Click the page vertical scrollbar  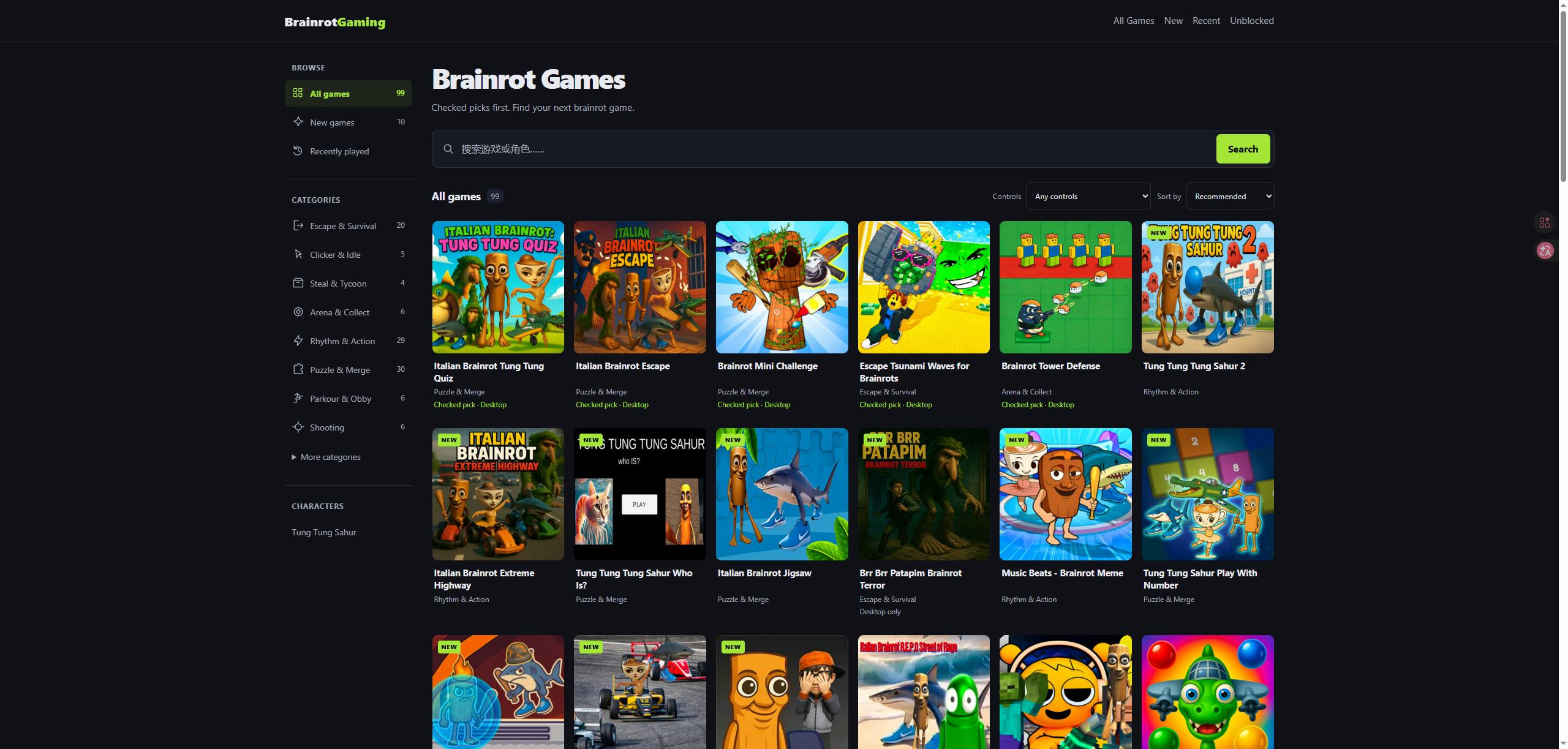tap(1563, 95)
